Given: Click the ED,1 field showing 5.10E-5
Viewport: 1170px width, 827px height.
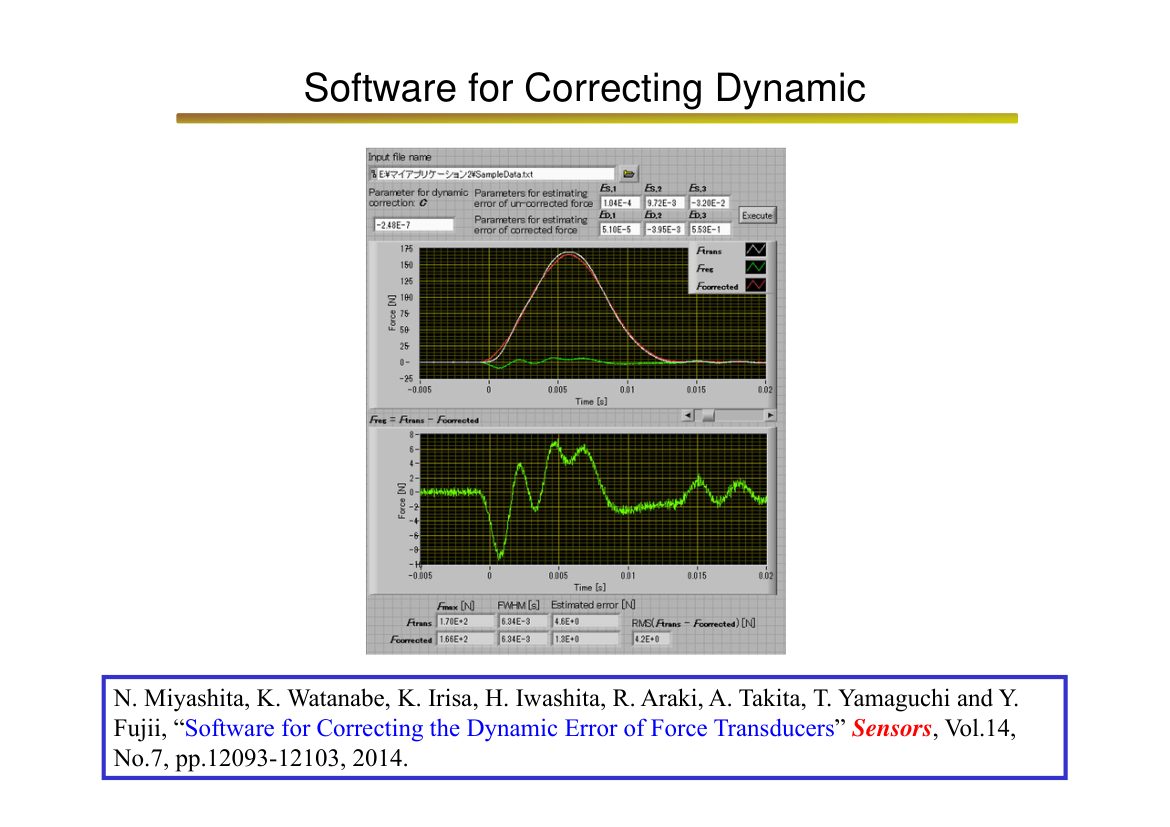Looking at the screenshot, I should click(x=619, y=230).
